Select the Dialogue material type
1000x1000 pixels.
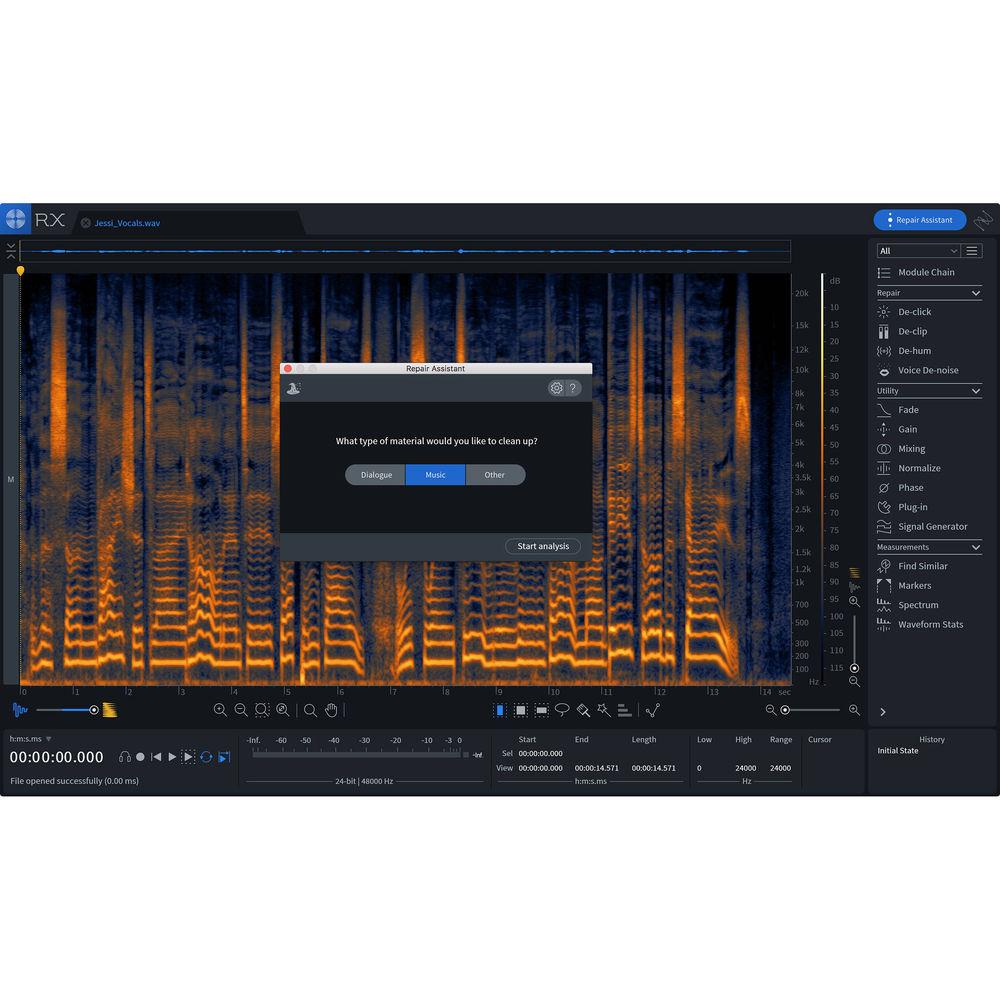tap(376, 475)
